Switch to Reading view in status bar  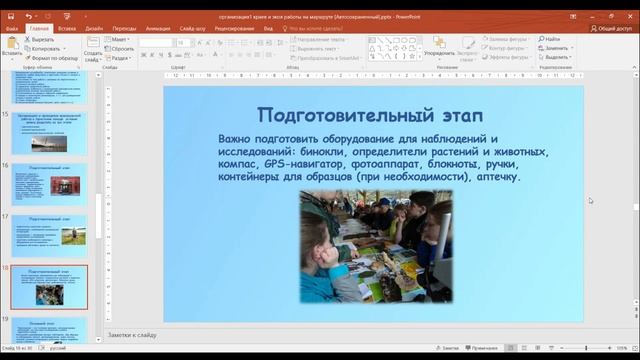click(x=538, y=348)
